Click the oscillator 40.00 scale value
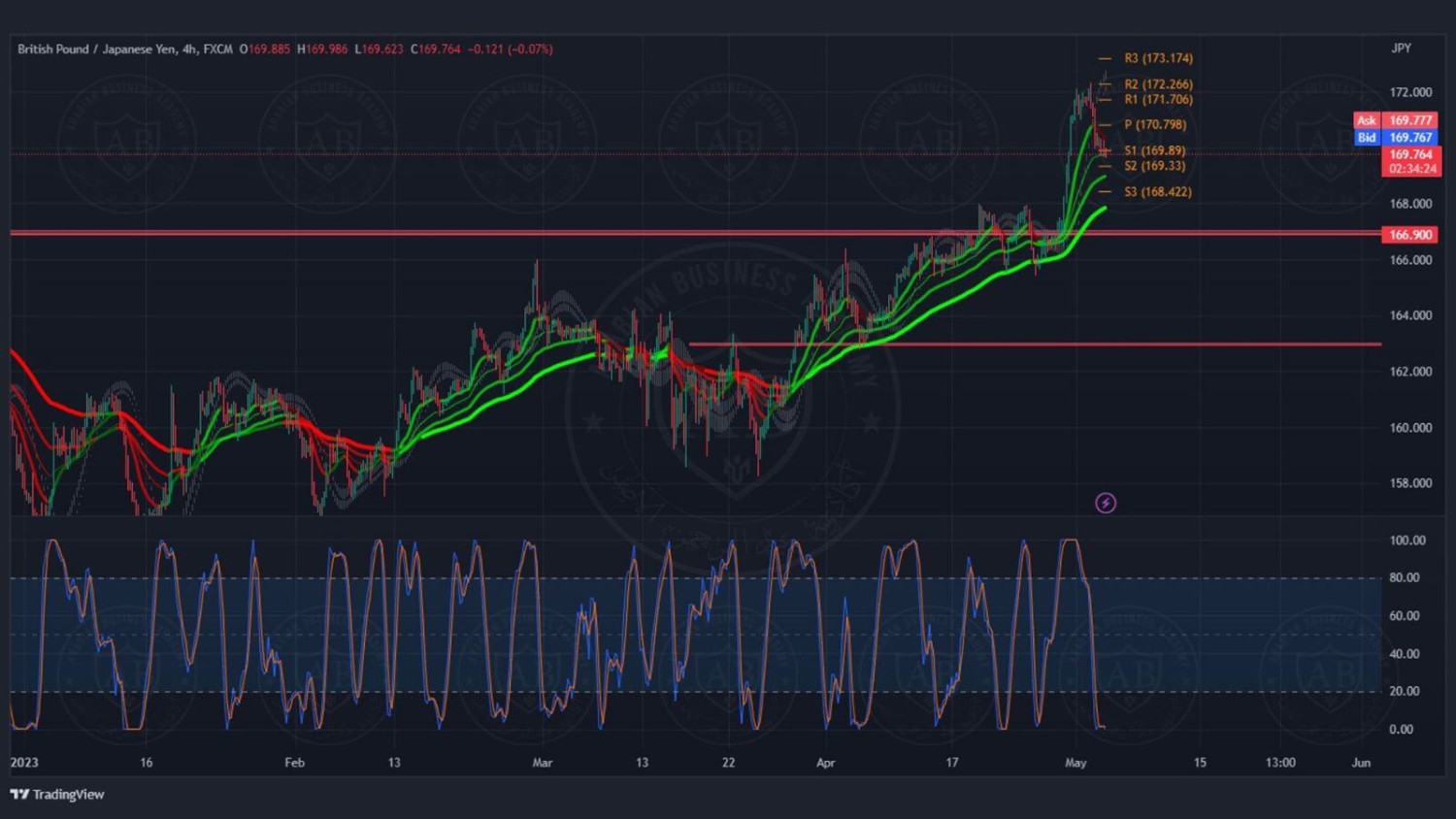Image resolution: width=1456 pixels, height=819 pixels. pos(1405,654)
